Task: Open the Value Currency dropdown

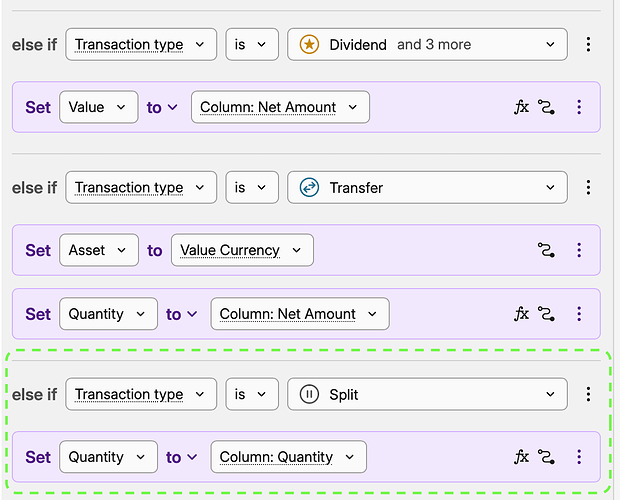Action: pyautogui.click(x=242, y=250)
